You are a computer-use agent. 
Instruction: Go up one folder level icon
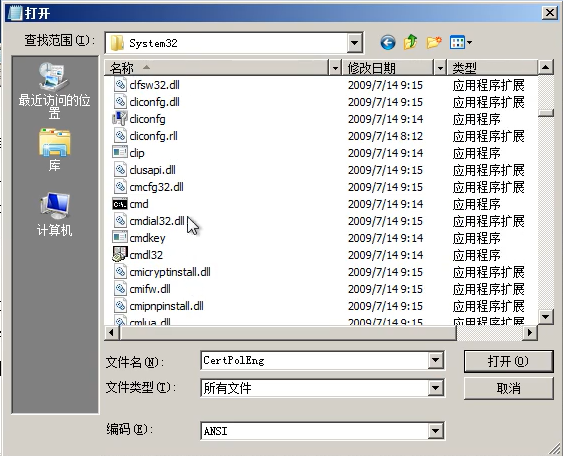pyautogui.click(x=411, y=42)
